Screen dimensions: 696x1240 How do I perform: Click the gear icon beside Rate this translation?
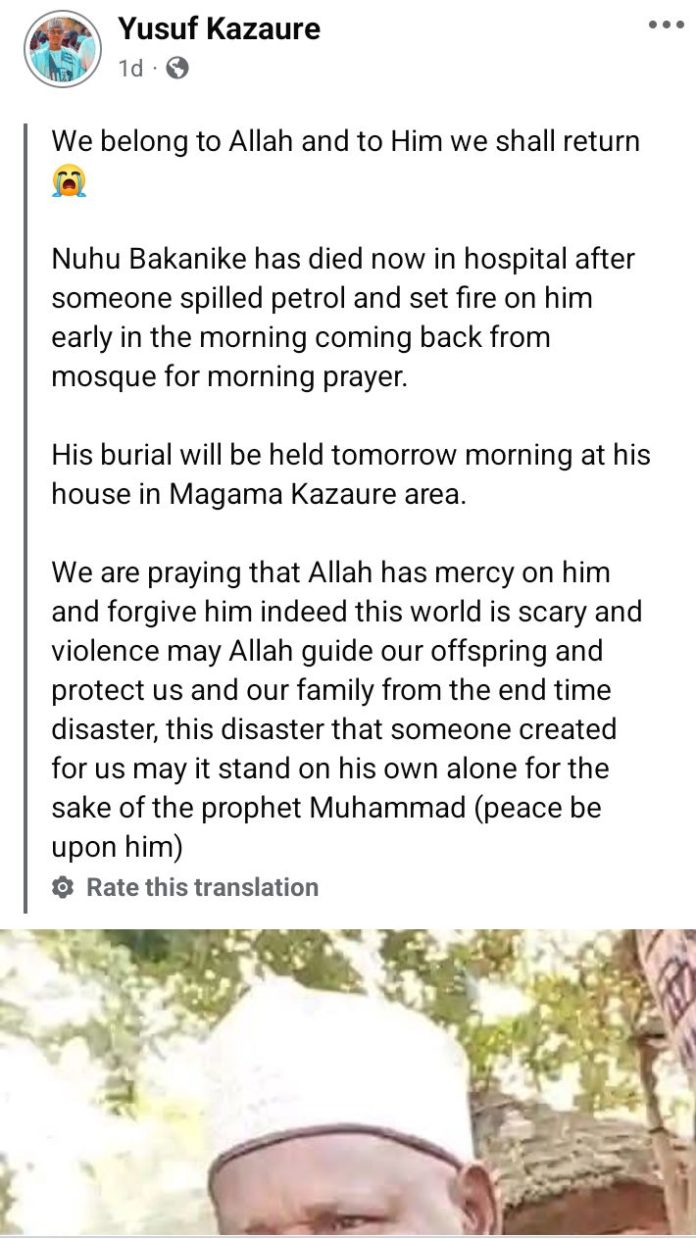click(x=63, y=887)
